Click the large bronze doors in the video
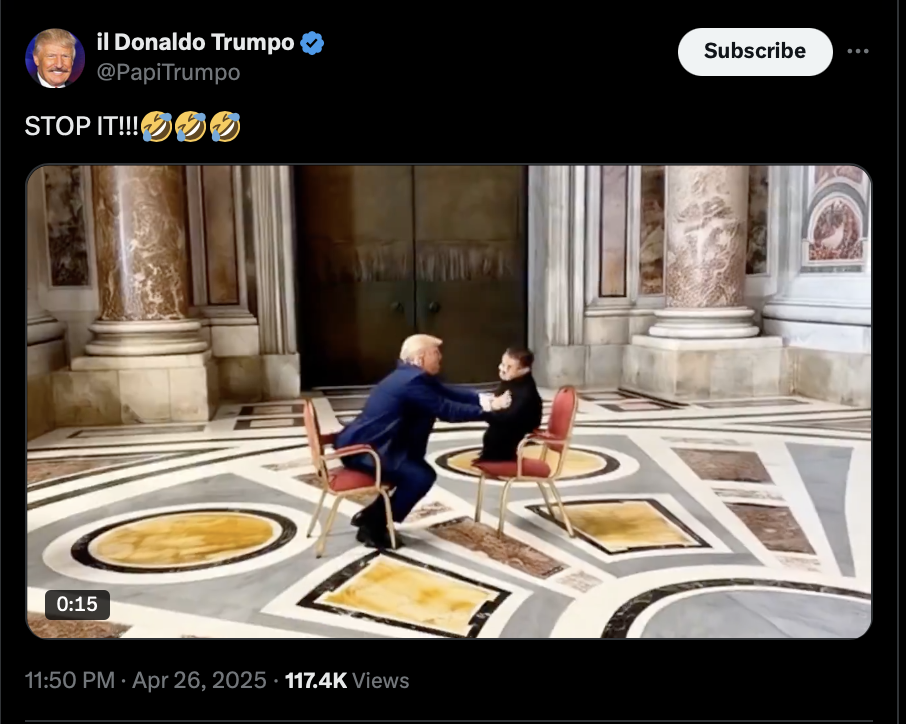This screenshot has height=724, width=906. pos(411,276)
